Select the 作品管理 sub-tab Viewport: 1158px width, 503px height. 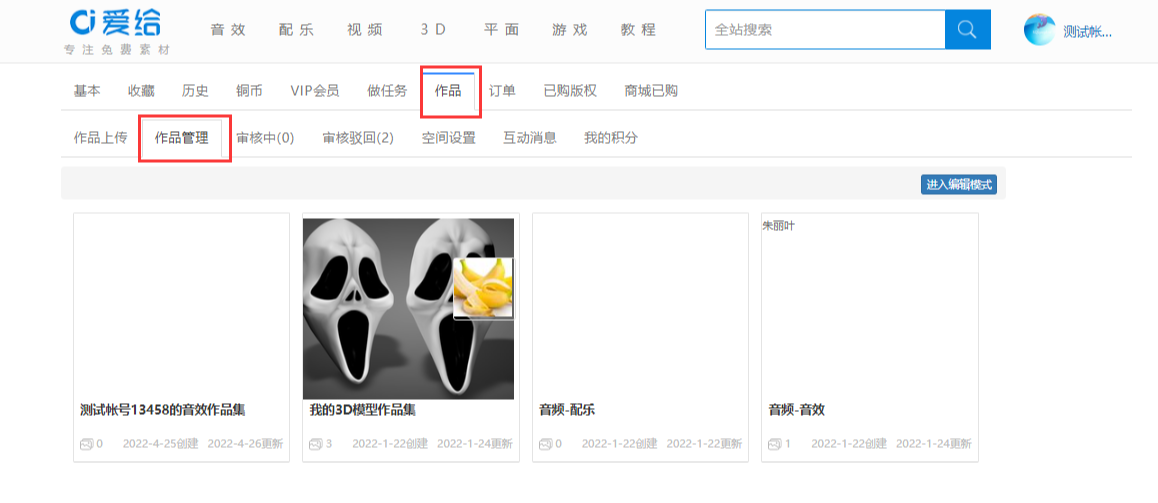pos(182,137)
